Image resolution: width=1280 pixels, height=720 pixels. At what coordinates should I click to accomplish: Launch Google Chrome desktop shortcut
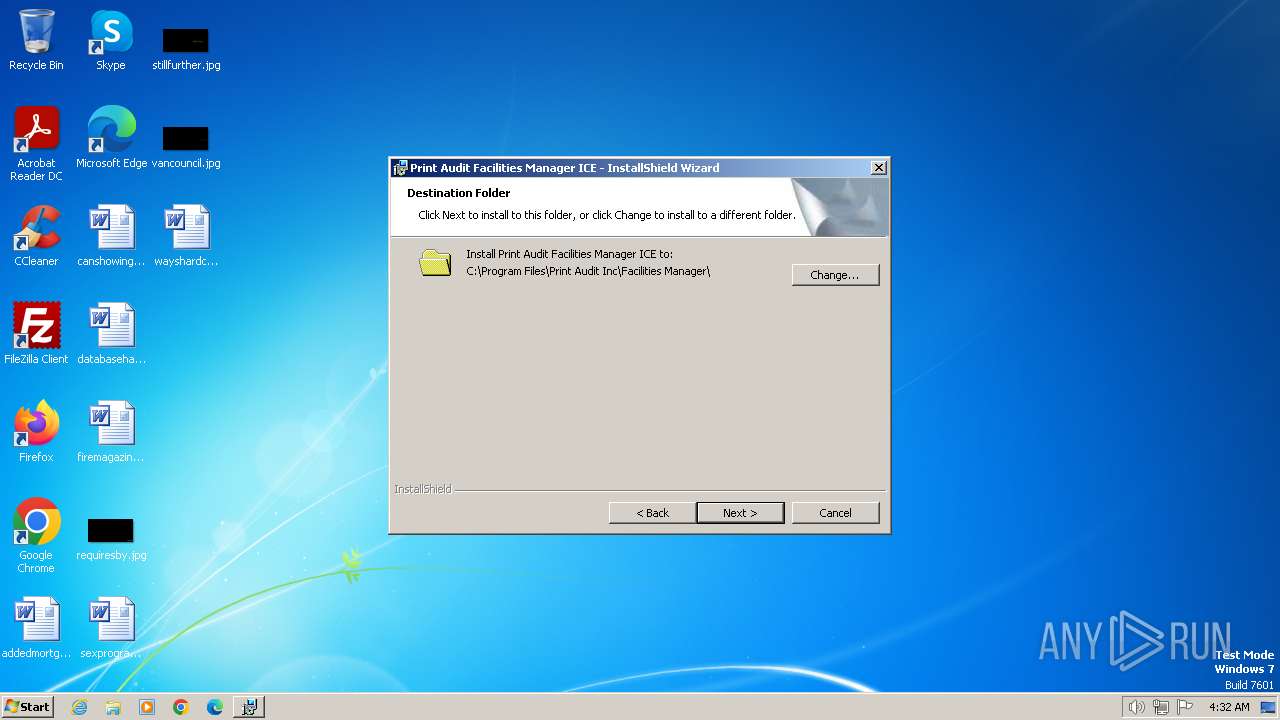36,536
